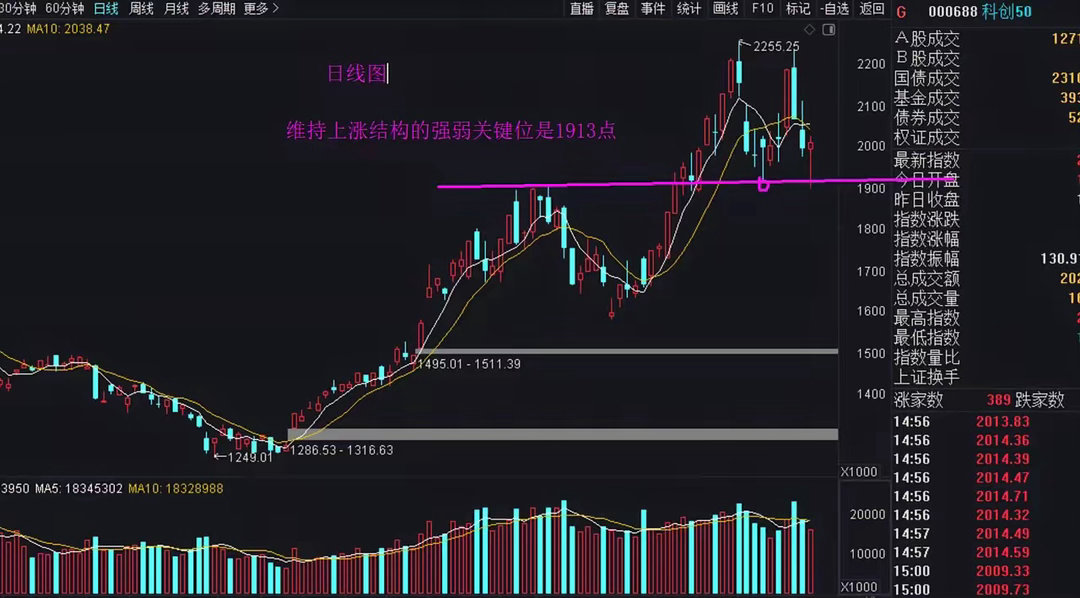Click the 2255.25 high price label

776,47
